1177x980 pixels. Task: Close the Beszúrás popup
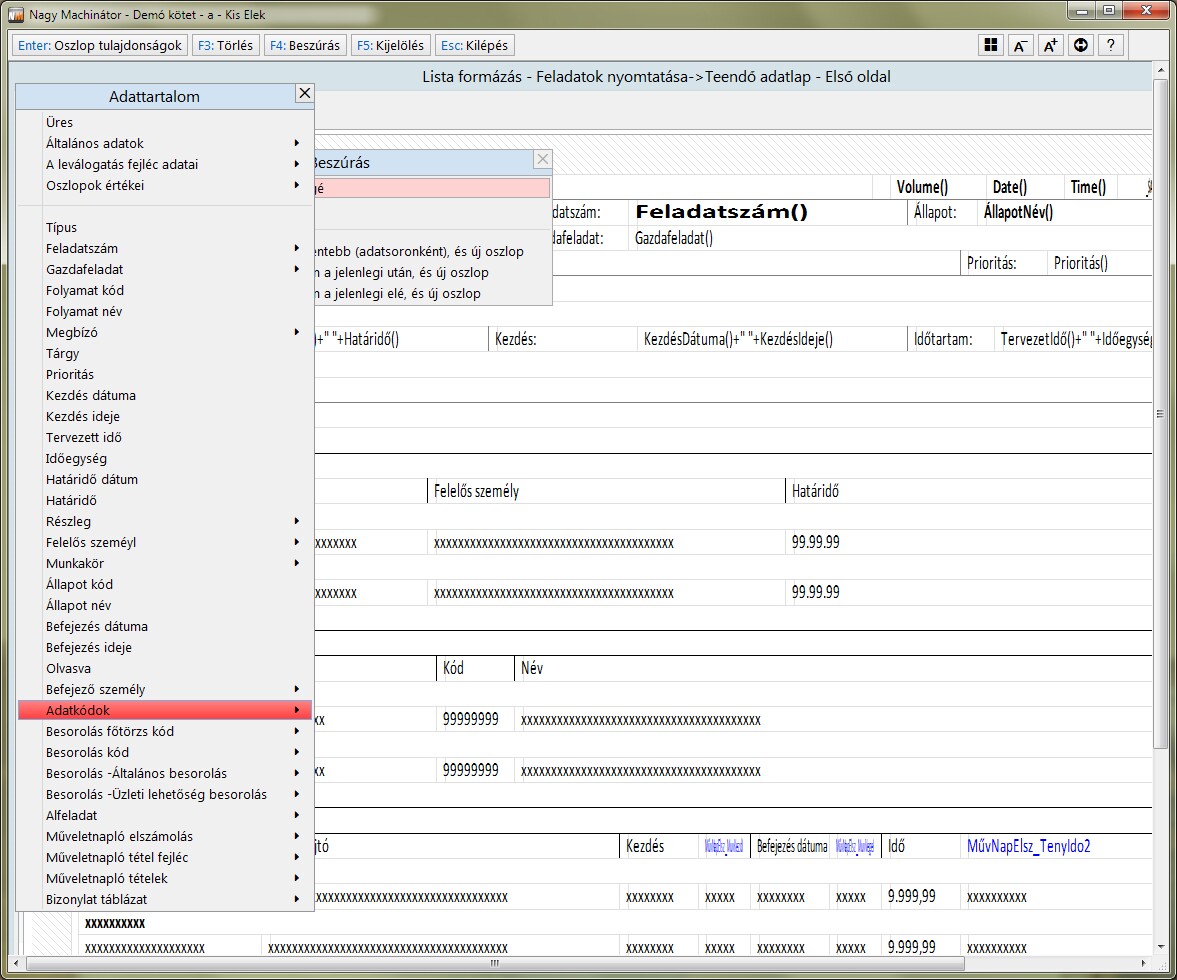tap(542, 159)
